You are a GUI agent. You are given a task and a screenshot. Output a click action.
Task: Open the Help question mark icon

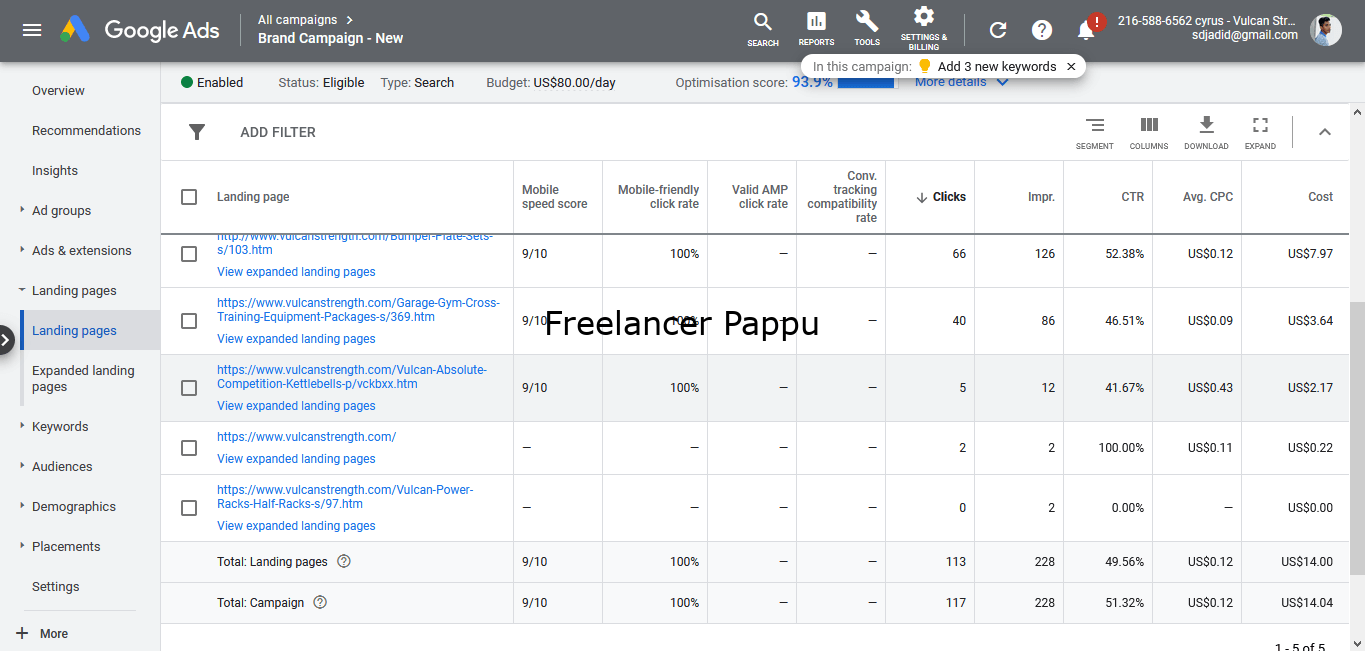[x=1042, y=30]
